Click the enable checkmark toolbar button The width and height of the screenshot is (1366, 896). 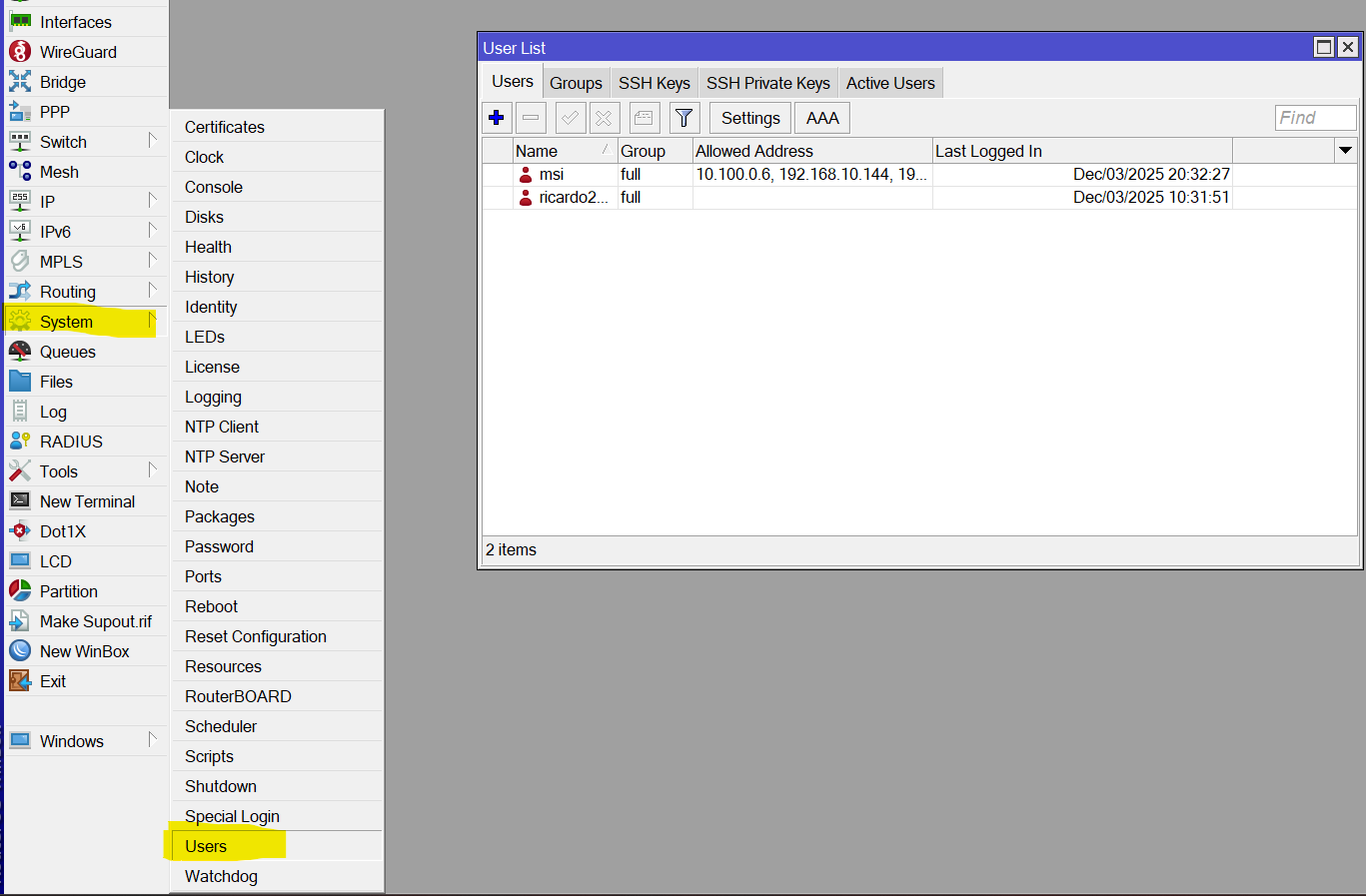click(x=570, y=118)
